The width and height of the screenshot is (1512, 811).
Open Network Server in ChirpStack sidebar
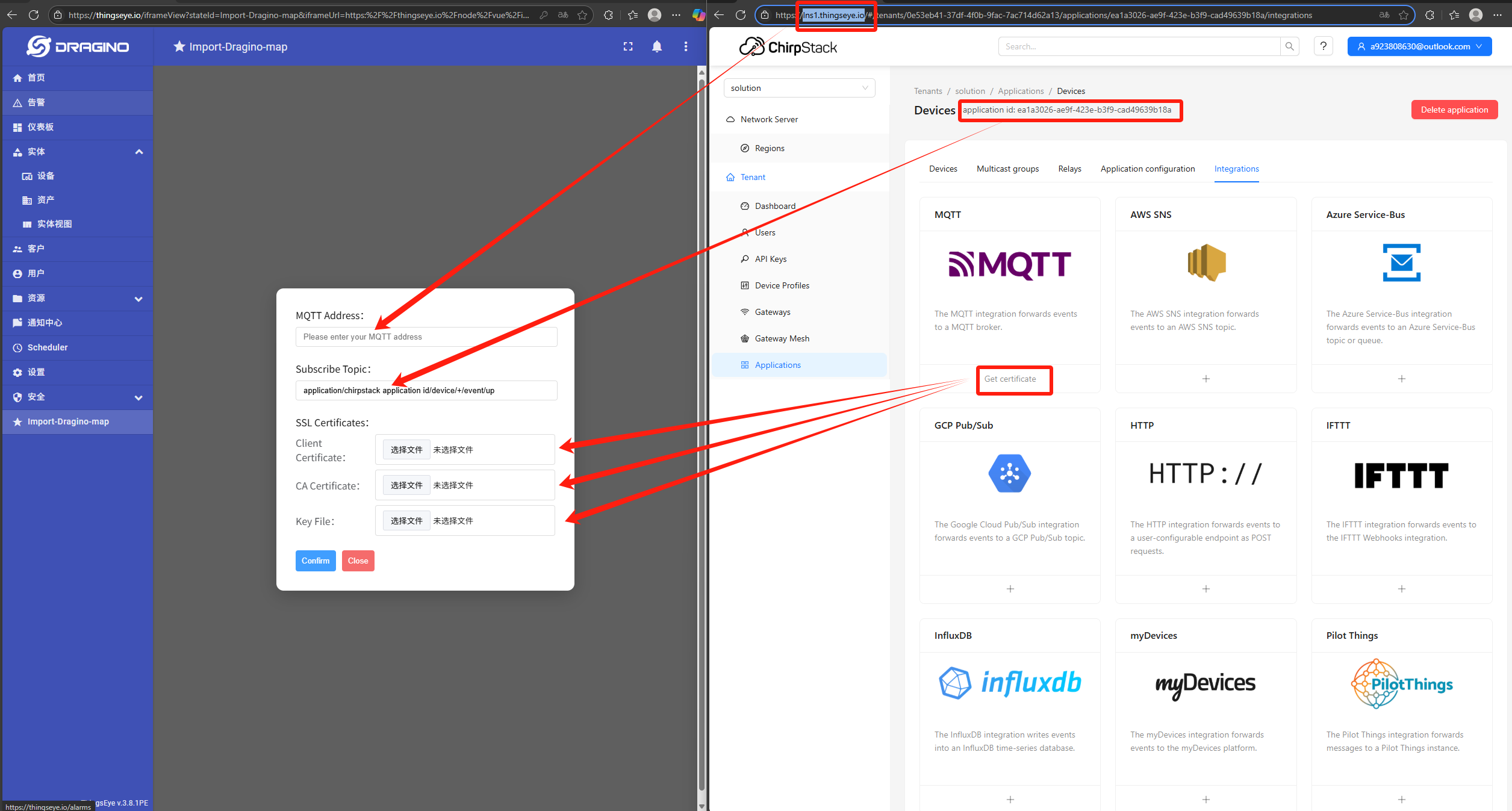pos(799,119)
